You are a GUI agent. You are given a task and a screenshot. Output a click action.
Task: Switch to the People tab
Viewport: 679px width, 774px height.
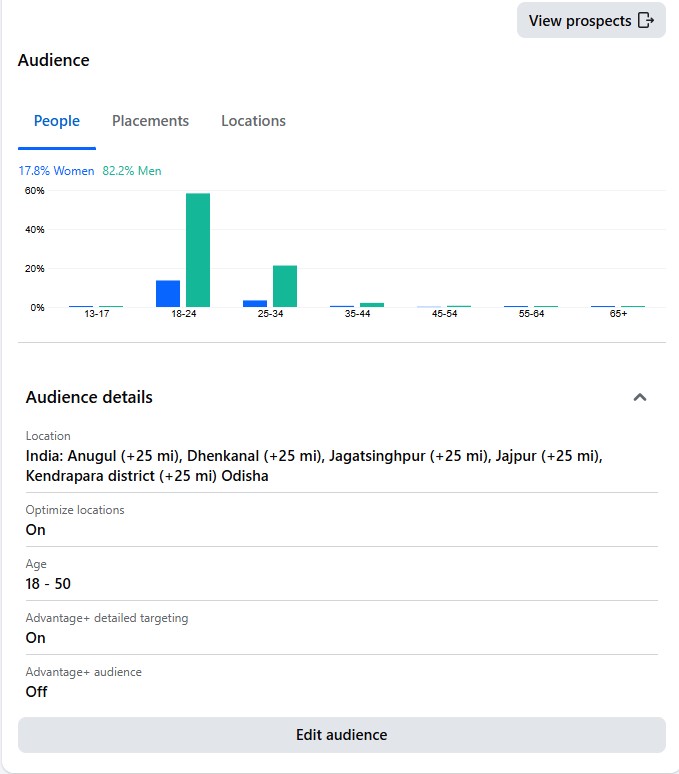pyautogui.click(x=57, y=121)
